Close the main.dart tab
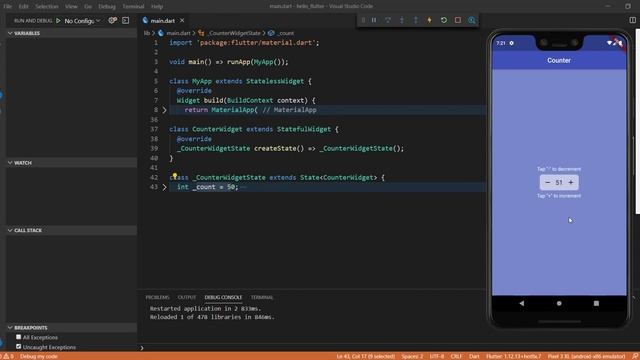The width and height of the screenshot is (640, 360). point(182,20)
